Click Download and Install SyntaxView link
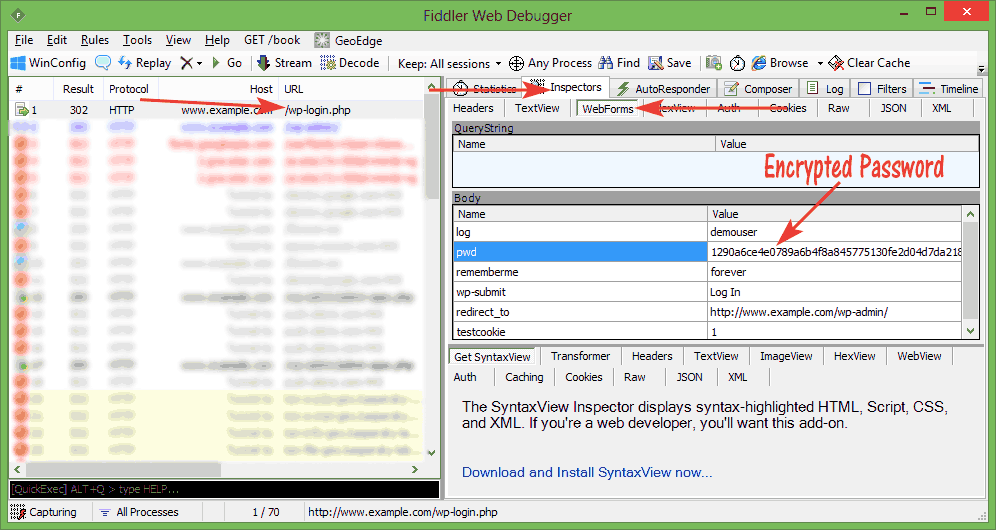996x530 pixels. point(587,472)
